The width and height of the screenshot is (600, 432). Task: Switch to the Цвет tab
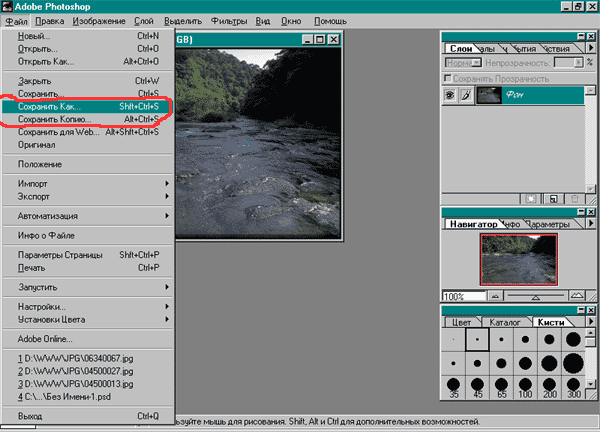463,322
